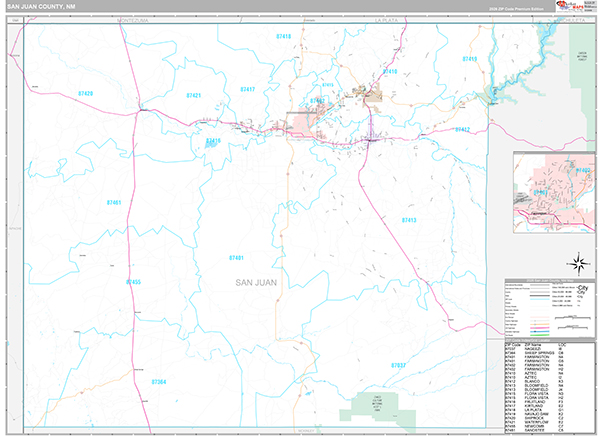Click ZIP code label 87037
Viewport: 600px width, 436px height.
[399, 366]
